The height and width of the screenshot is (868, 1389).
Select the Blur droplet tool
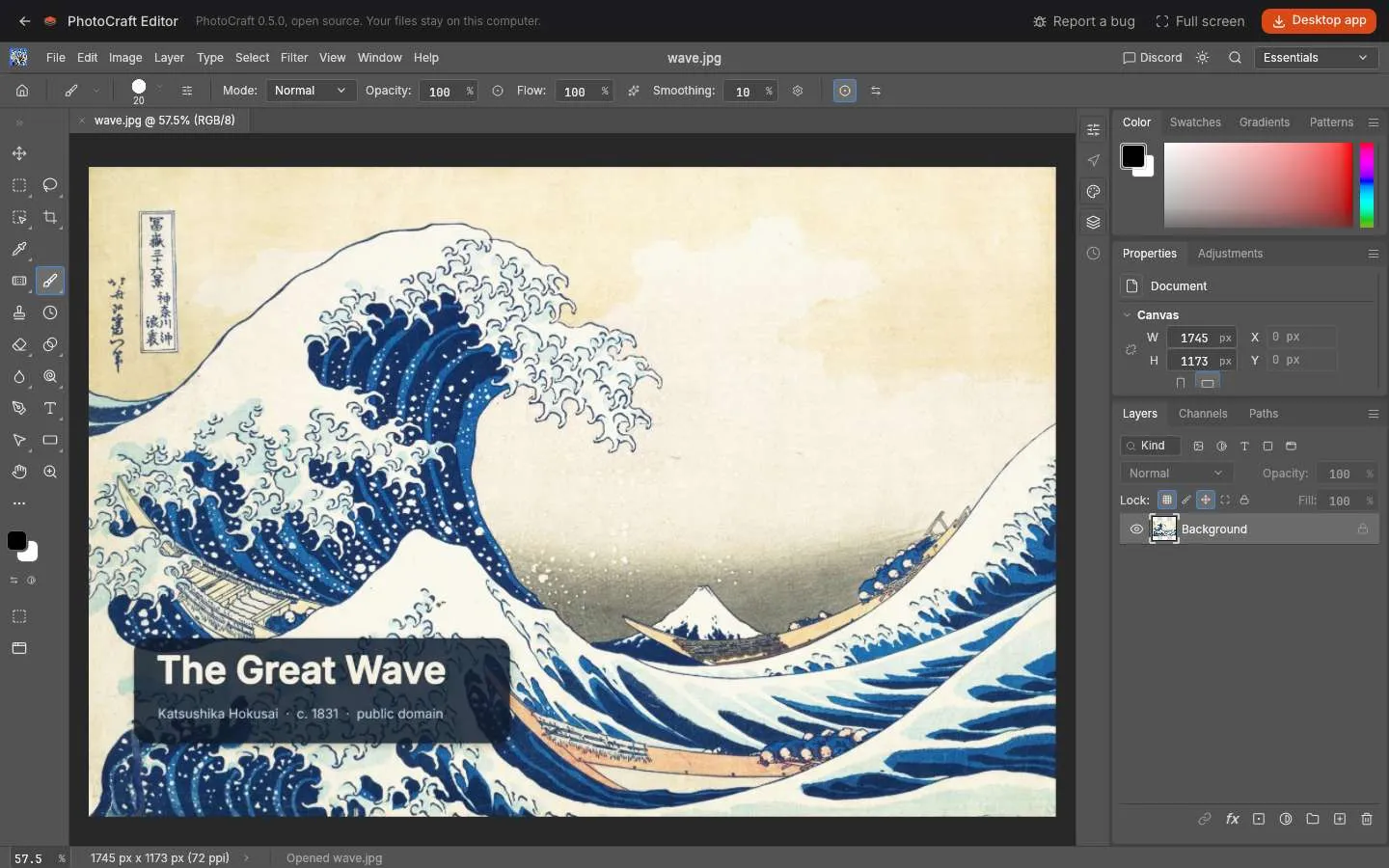(19, 376)
